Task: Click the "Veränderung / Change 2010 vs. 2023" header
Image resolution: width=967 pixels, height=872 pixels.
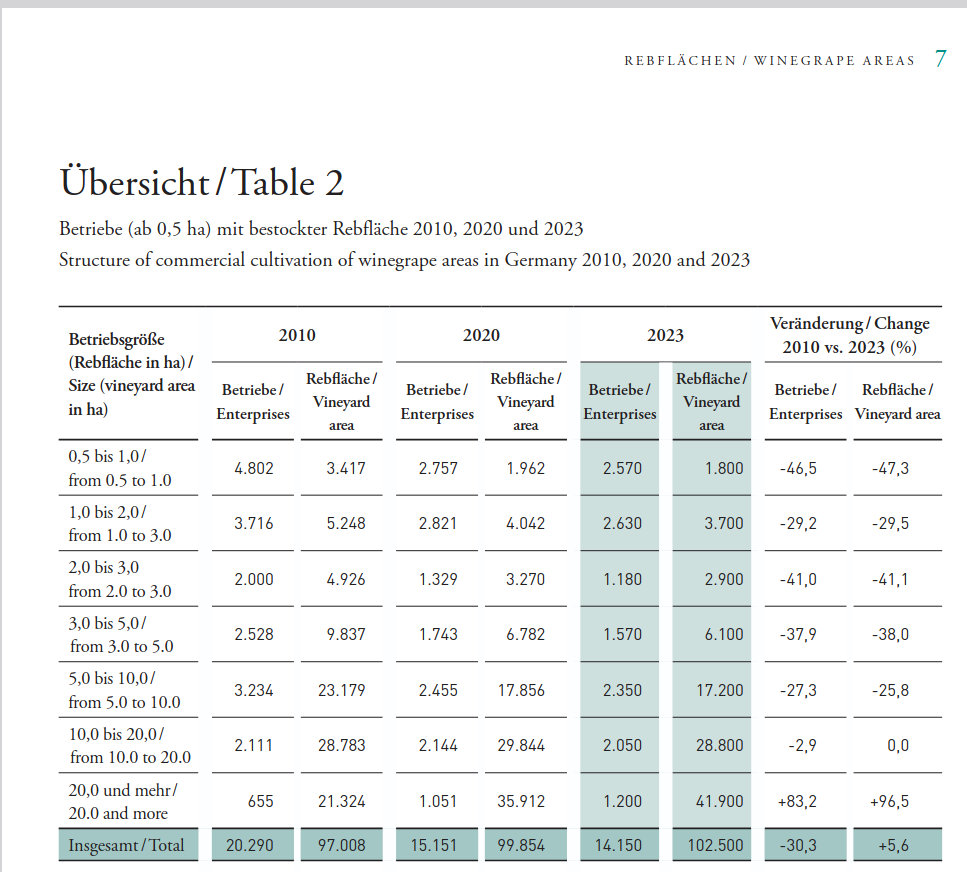Action: (x=849, y=336)
